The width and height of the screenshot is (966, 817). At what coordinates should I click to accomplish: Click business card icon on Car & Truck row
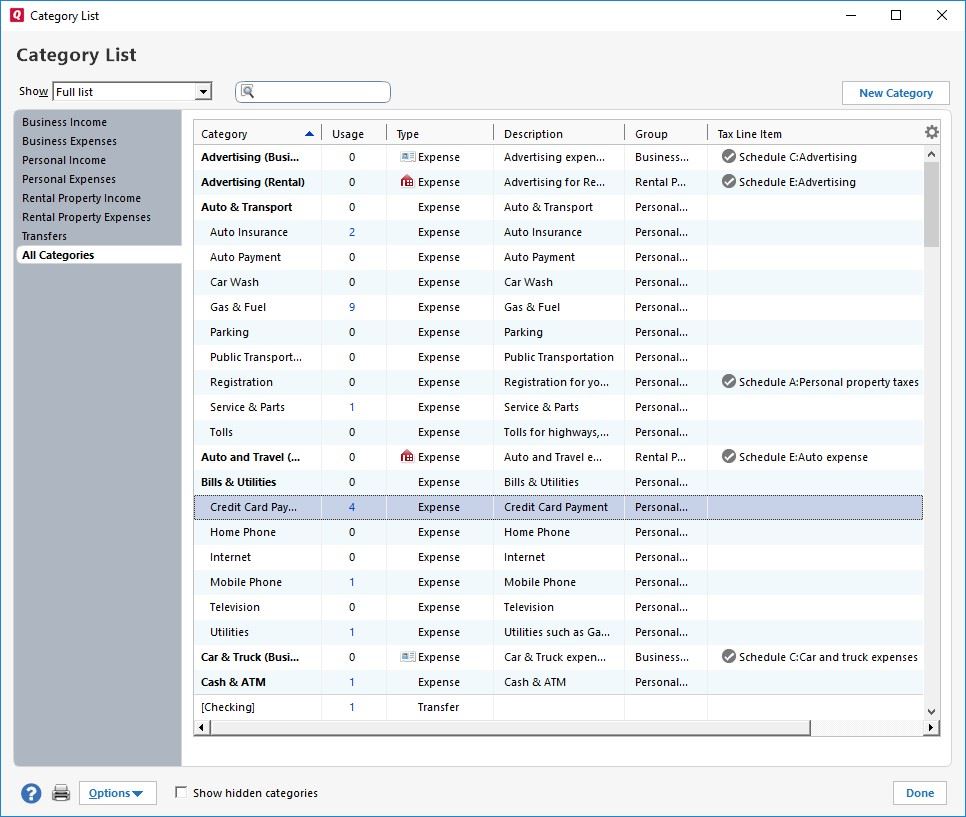click(x=407, y=657)
